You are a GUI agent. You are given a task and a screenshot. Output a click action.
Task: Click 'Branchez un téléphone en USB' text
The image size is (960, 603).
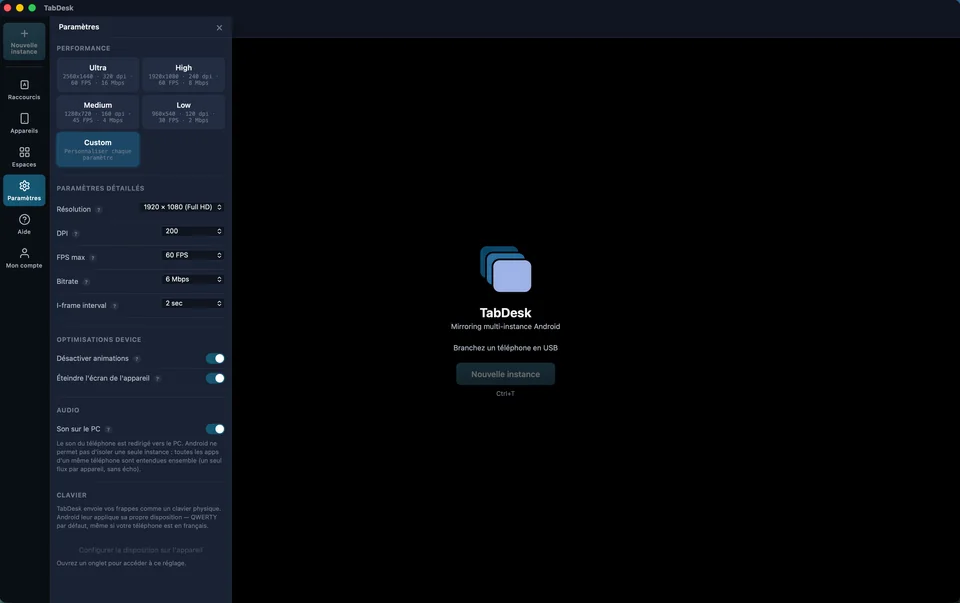coord(506,348)
